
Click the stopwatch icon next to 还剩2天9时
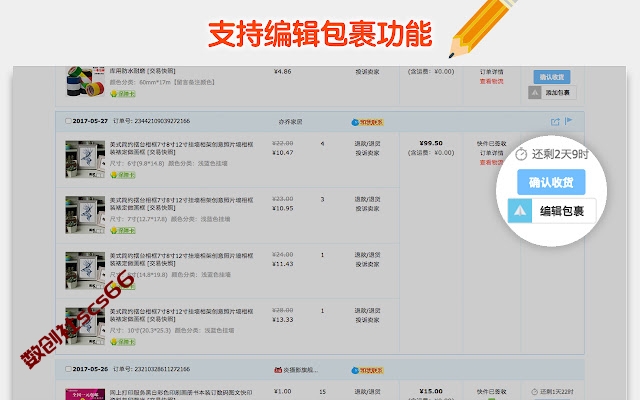pyautogui.click(x=521, y=154)
